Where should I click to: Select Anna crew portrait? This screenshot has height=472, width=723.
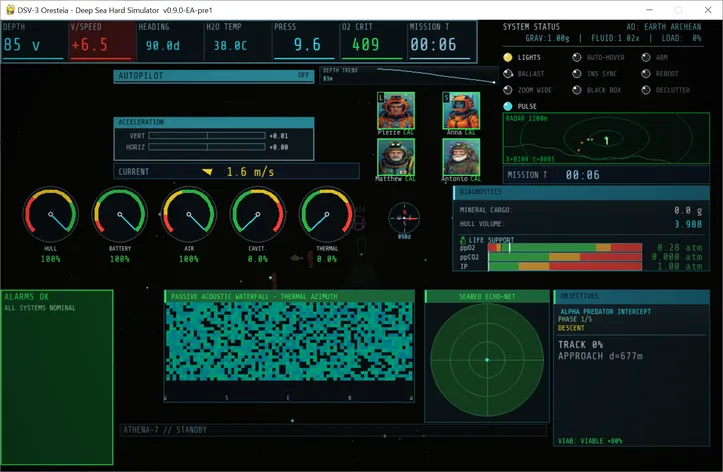(461, 110)
